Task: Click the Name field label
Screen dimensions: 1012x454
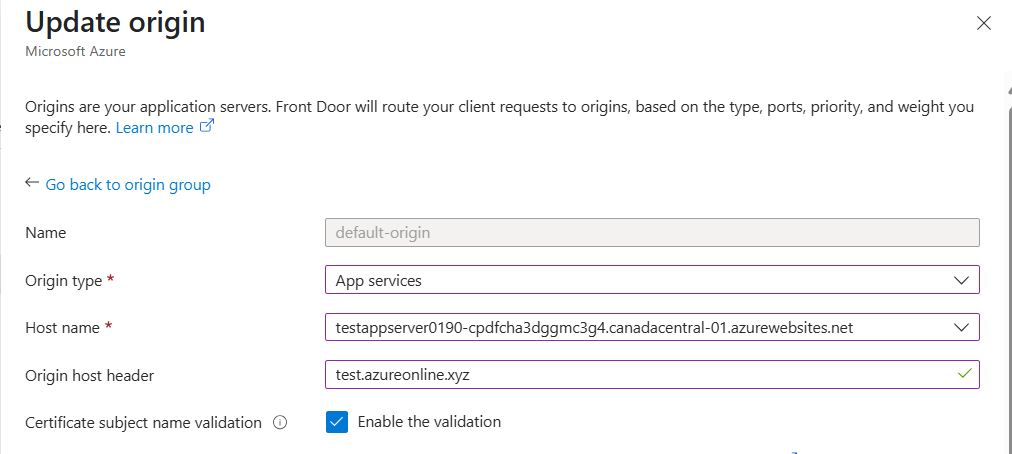Action: point(46,233)
